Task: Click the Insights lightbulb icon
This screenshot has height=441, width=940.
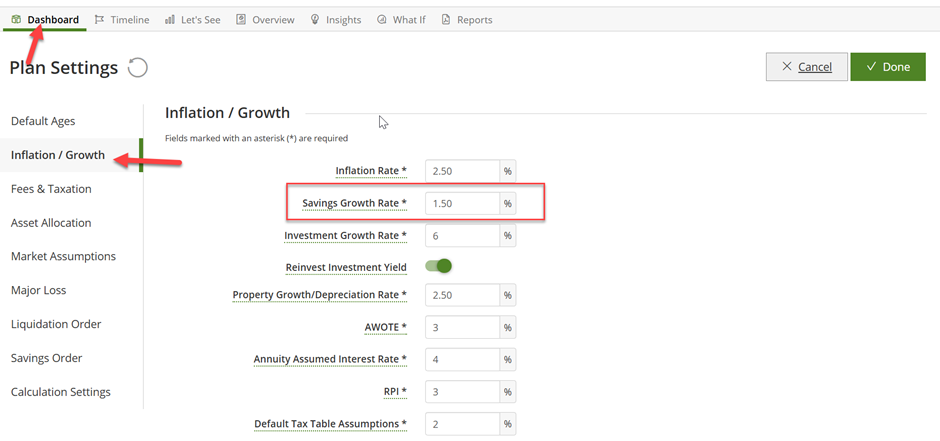Action: 315,20
